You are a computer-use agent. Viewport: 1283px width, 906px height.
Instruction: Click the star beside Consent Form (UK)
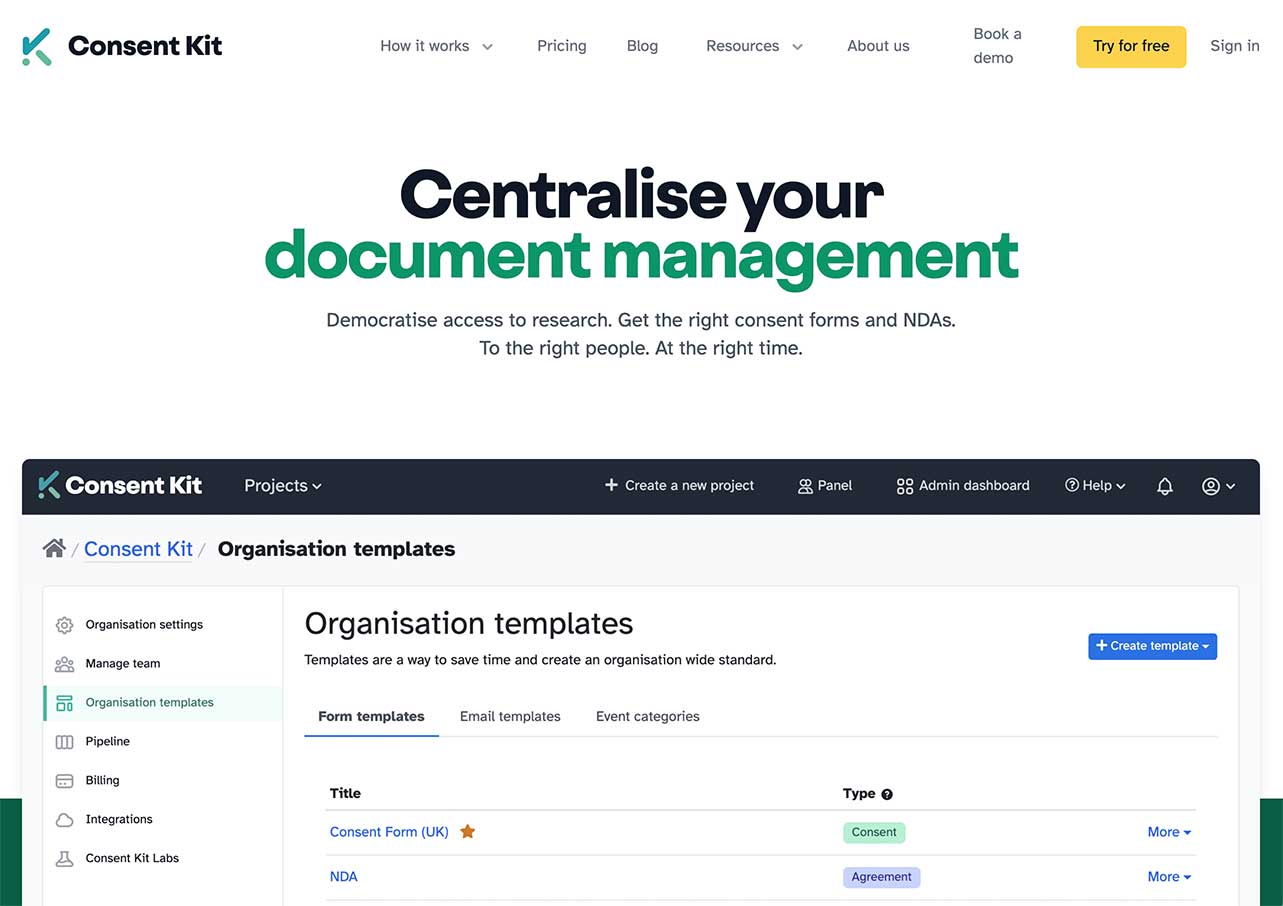(467, 831)
